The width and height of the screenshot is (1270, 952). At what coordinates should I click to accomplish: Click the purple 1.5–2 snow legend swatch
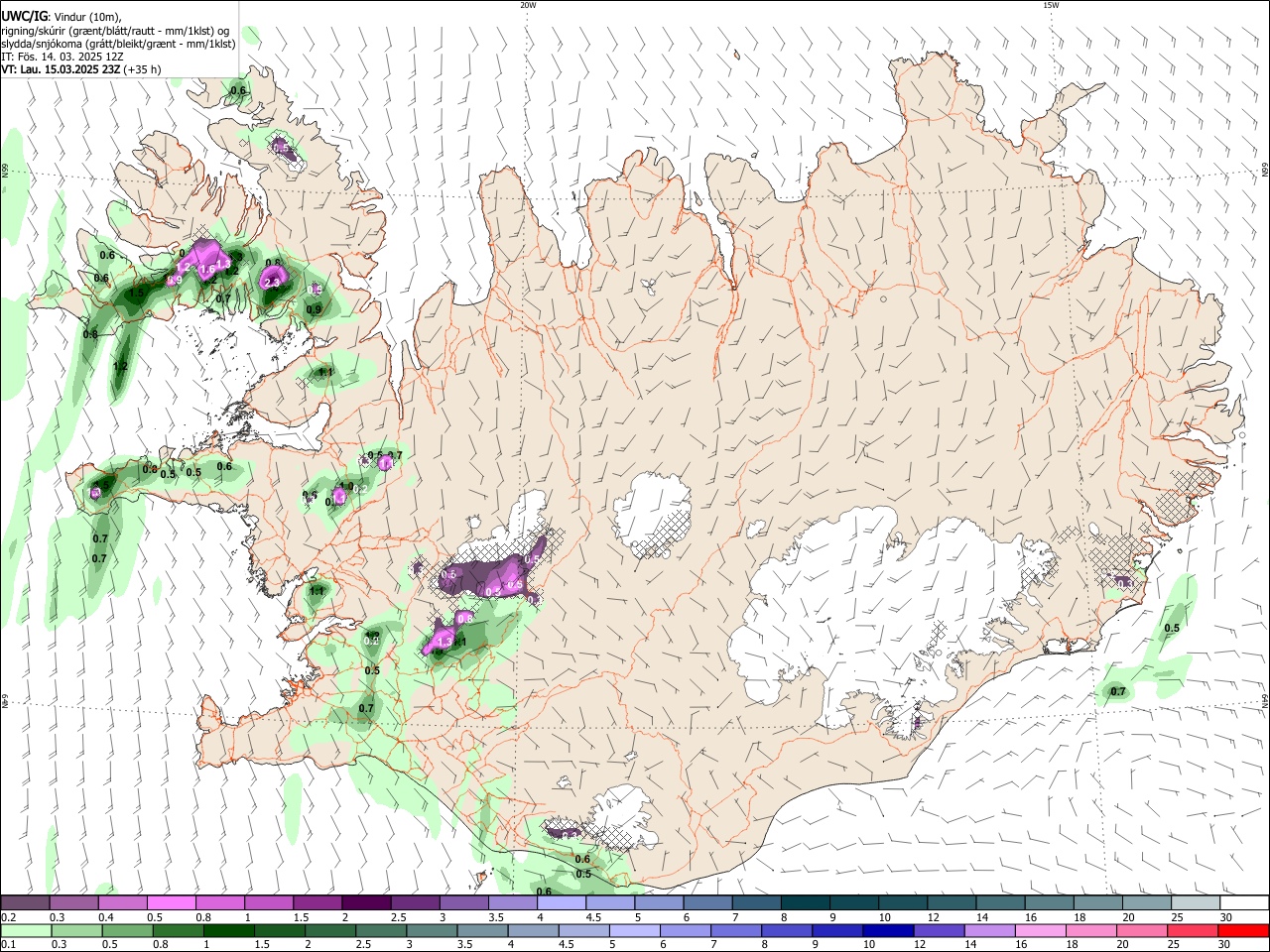click(x=317, y=903)
